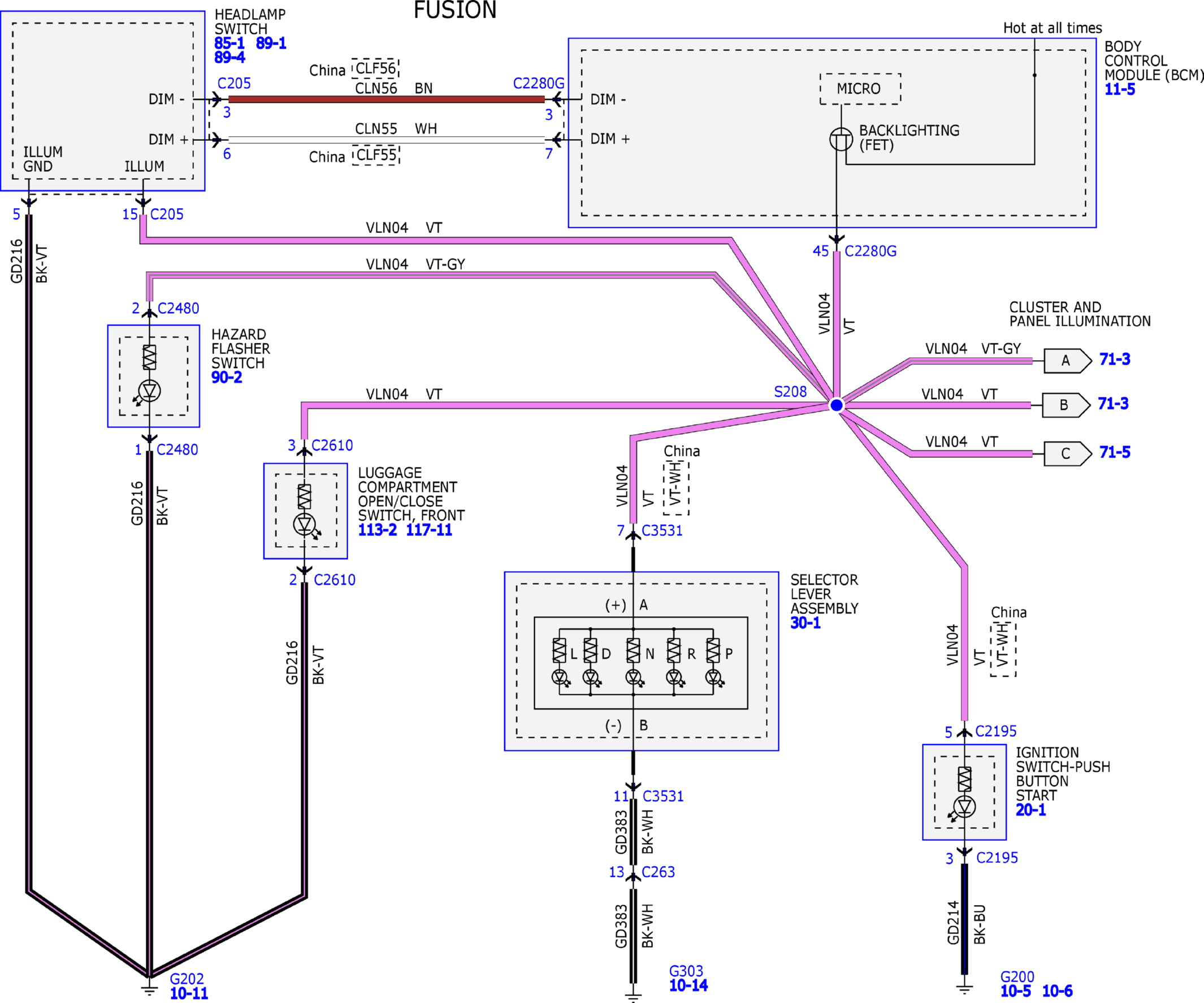Click the resistor symbol in the hazard flasher switch

[150, 357]
